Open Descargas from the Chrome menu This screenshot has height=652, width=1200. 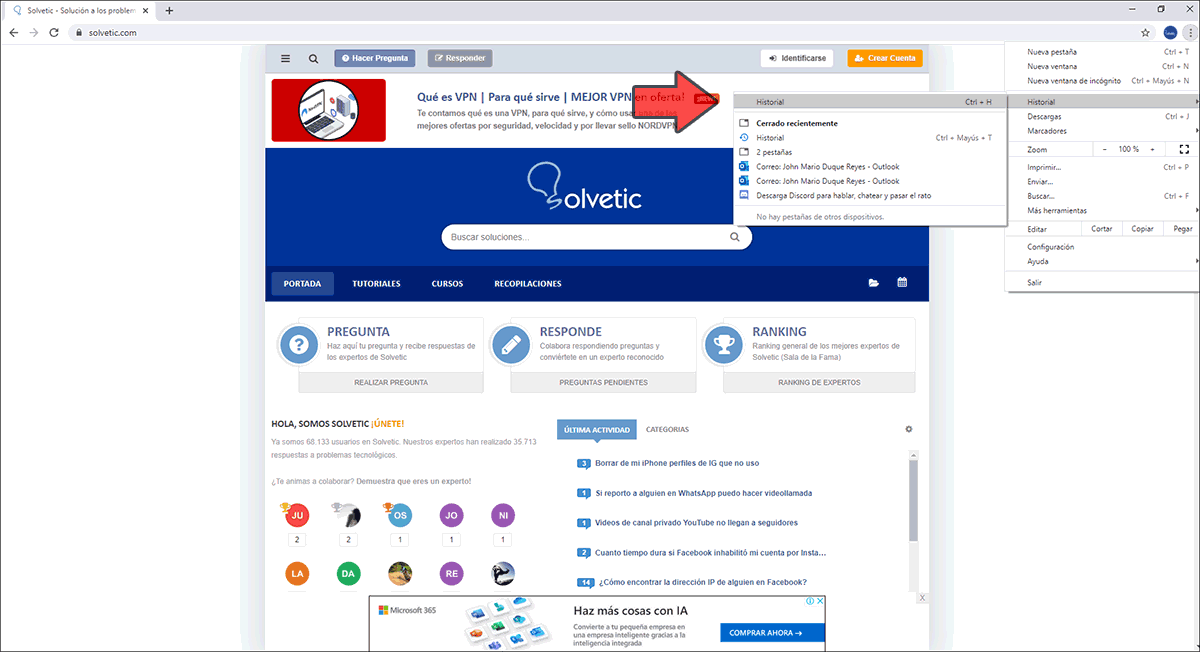tap(1102, 116)
